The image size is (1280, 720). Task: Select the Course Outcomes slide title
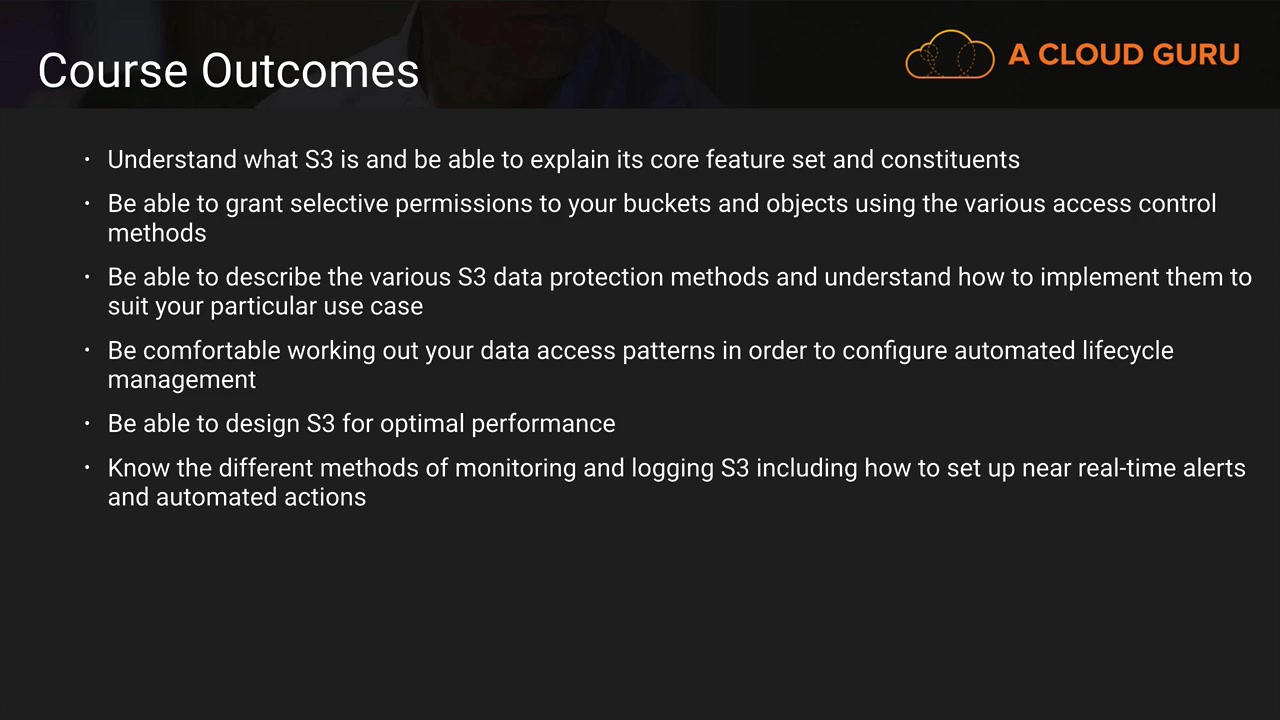[x=228, y=71]
